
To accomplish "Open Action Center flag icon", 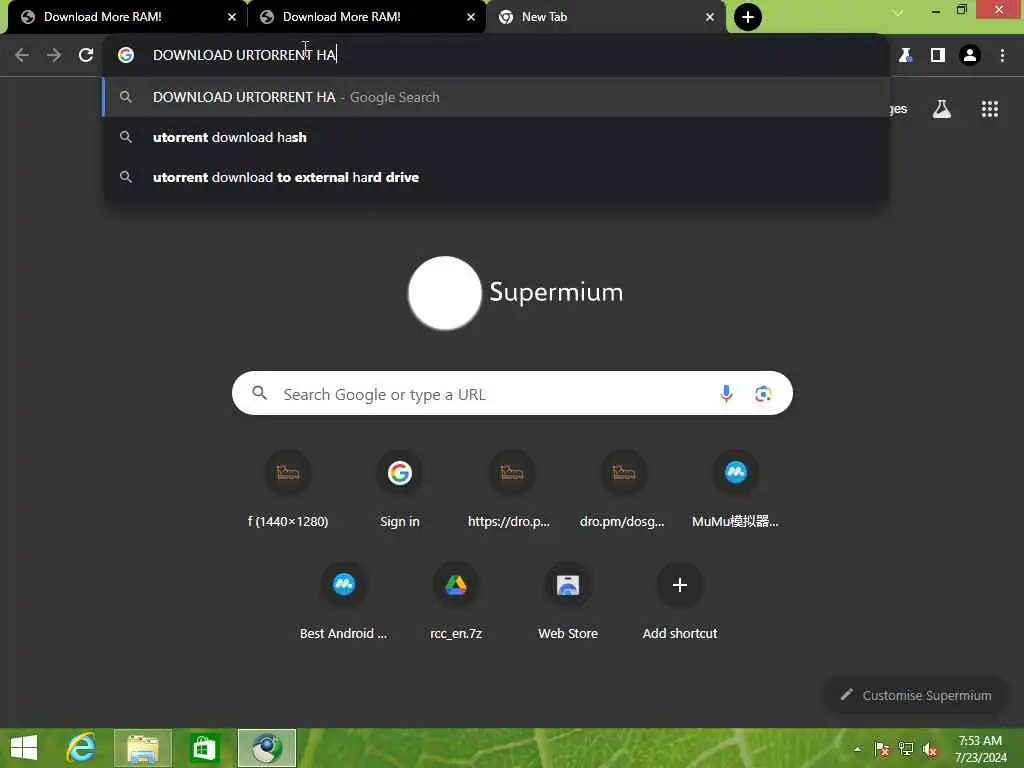I will coord(882,749).
